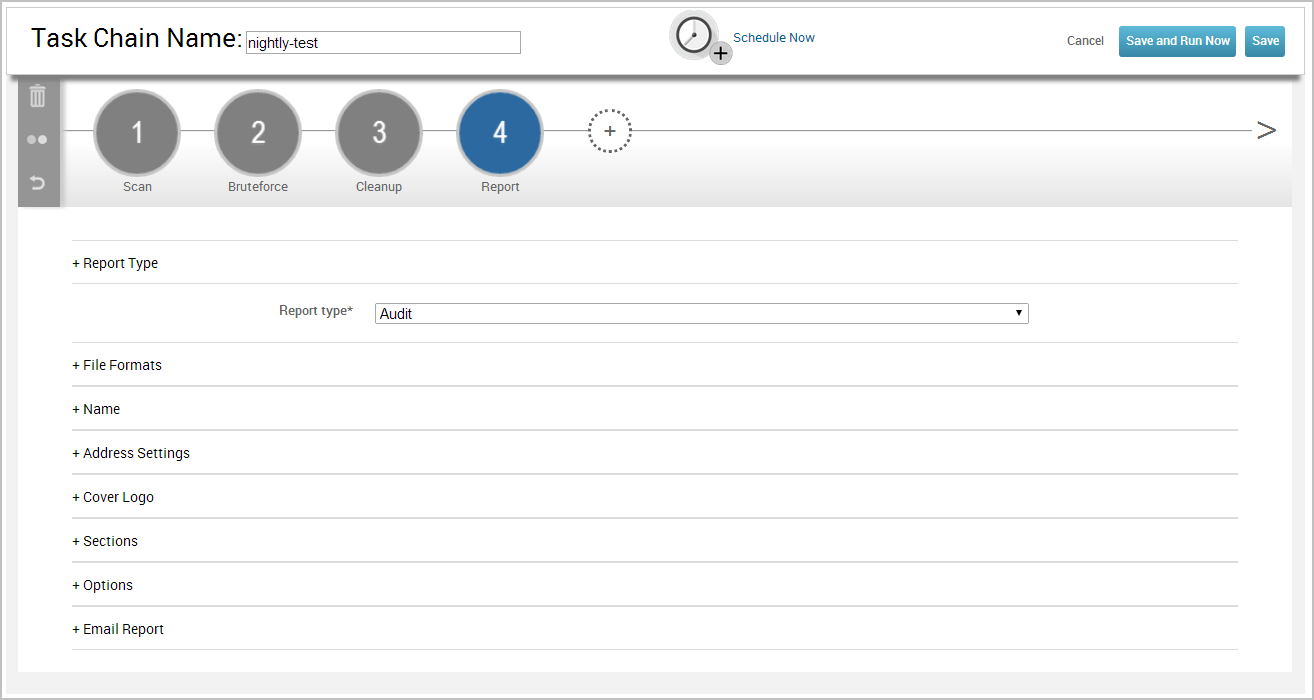
Task: Click the trash delete task icon
Action: pos(38,96)
